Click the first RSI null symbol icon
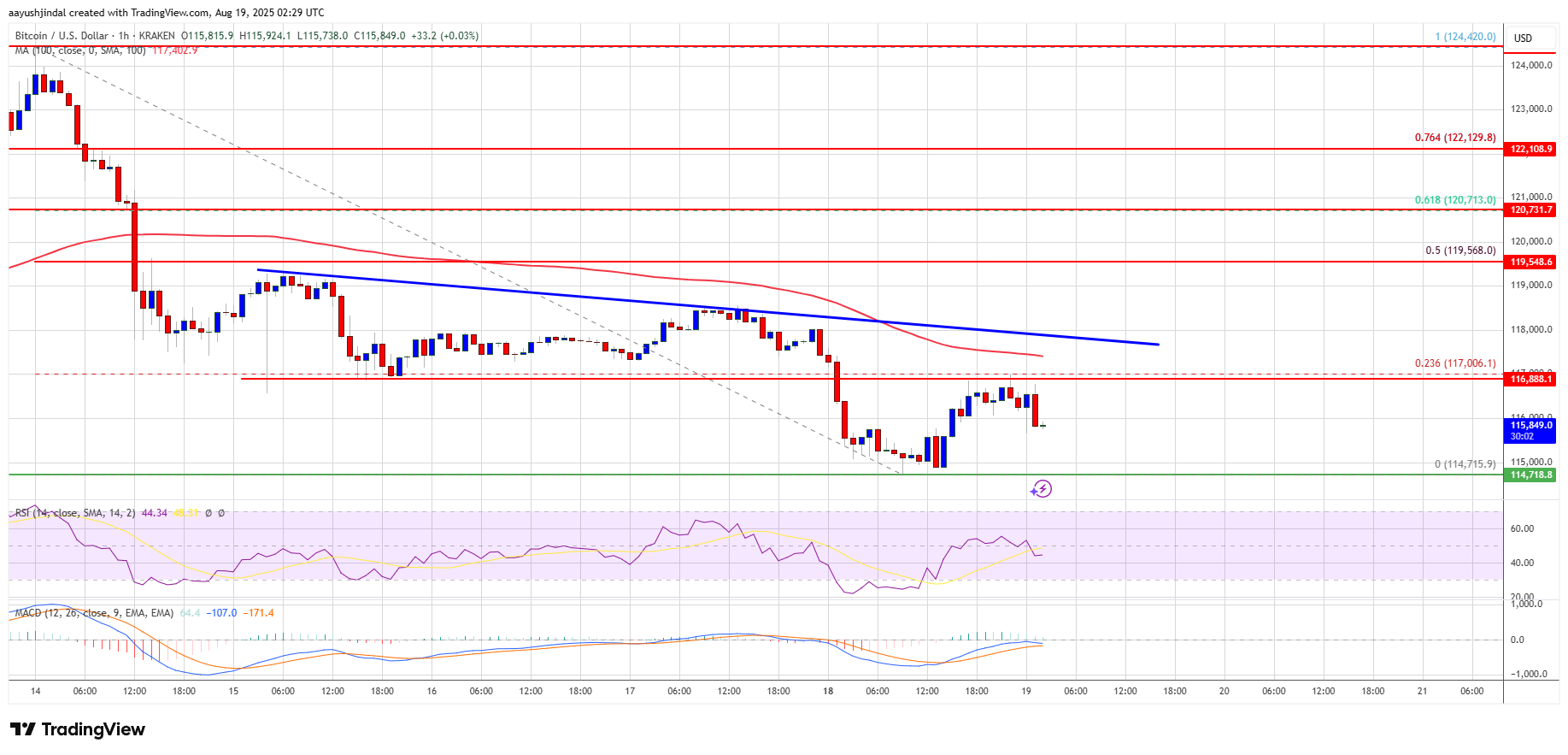This screenshot has width=1568, height=755. click(x=208, y=513)
